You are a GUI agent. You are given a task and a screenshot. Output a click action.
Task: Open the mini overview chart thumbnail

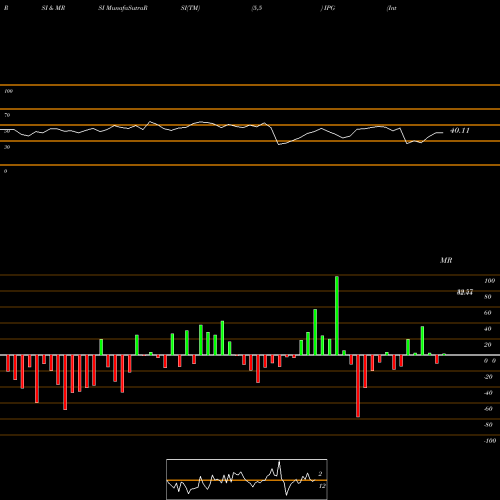click(247, 479)
